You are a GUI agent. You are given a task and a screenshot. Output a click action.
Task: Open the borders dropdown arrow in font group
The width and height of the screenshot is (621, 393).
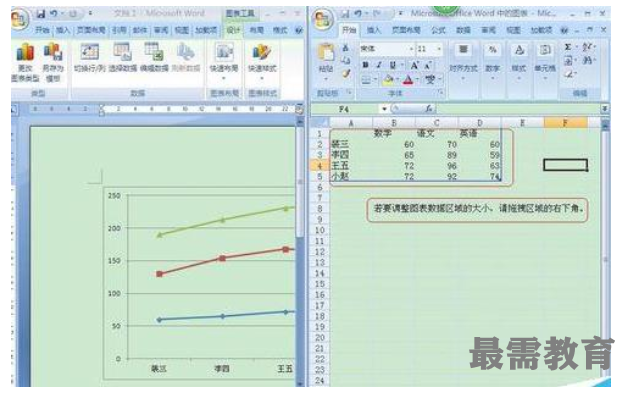(375, 80)
